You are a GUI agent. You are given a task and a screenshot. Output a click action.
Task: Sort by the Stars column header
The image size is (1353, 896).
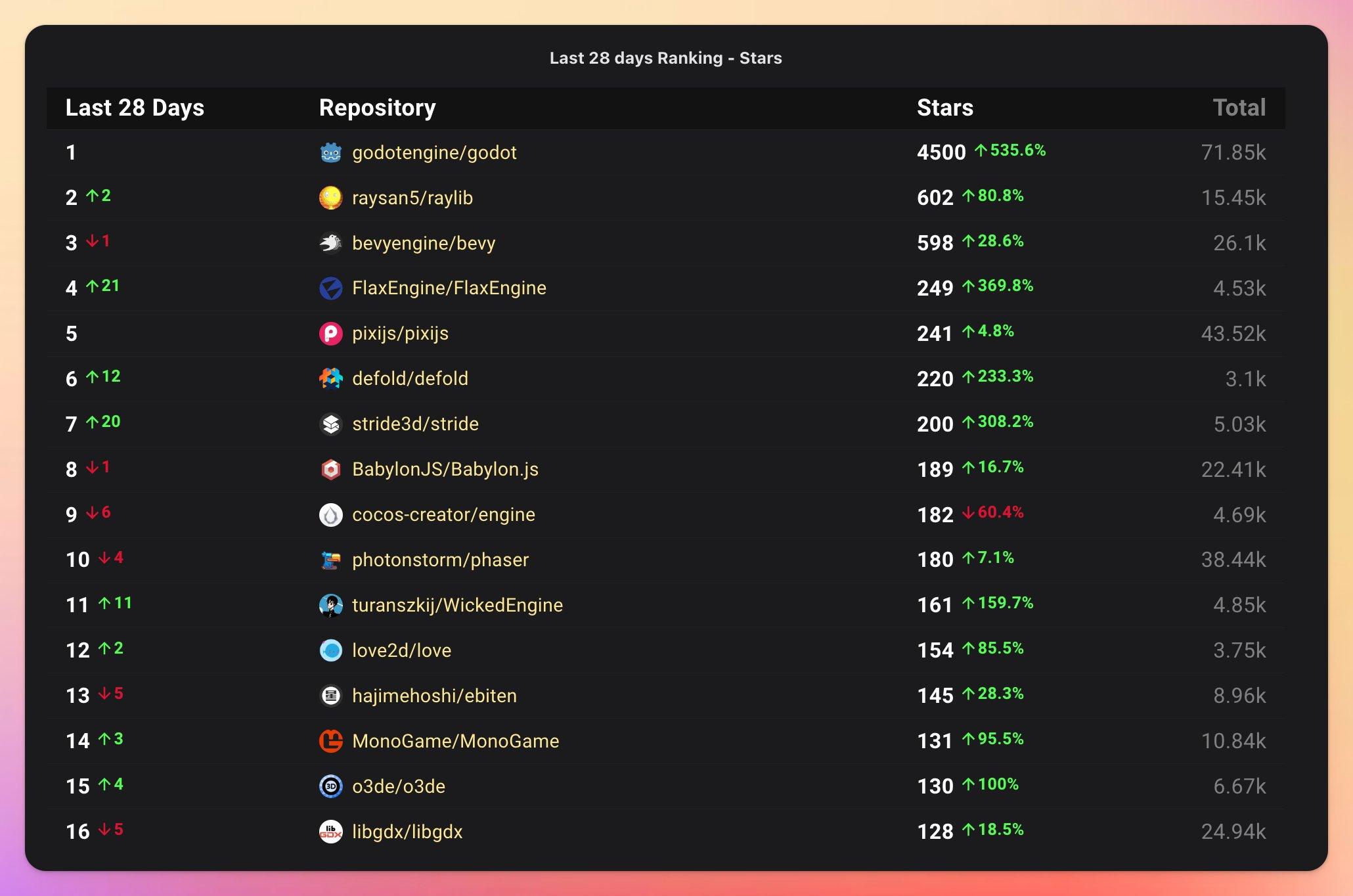click(944, 108)
